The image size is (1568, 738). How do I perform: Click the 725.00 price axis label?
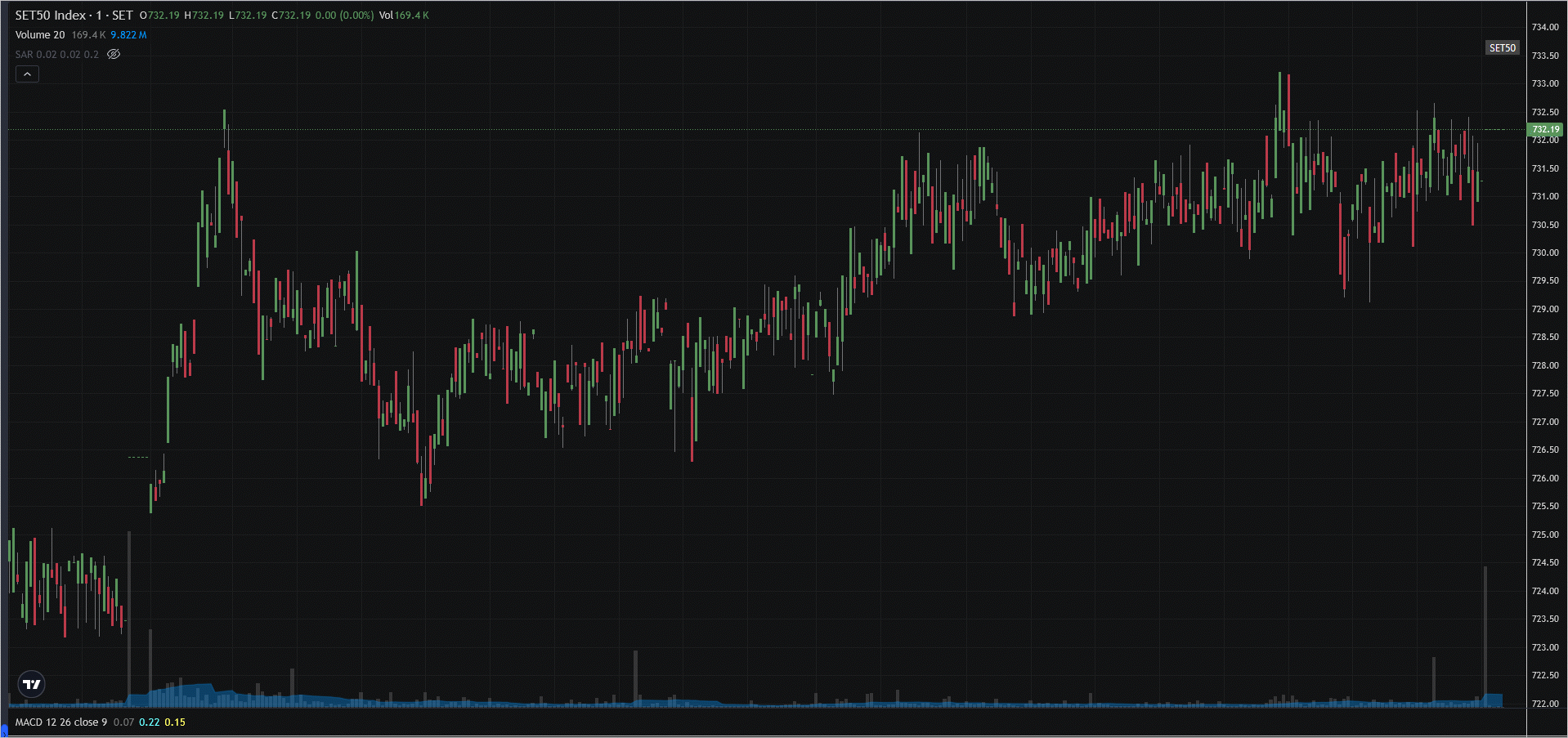[x=1544, y=534]
